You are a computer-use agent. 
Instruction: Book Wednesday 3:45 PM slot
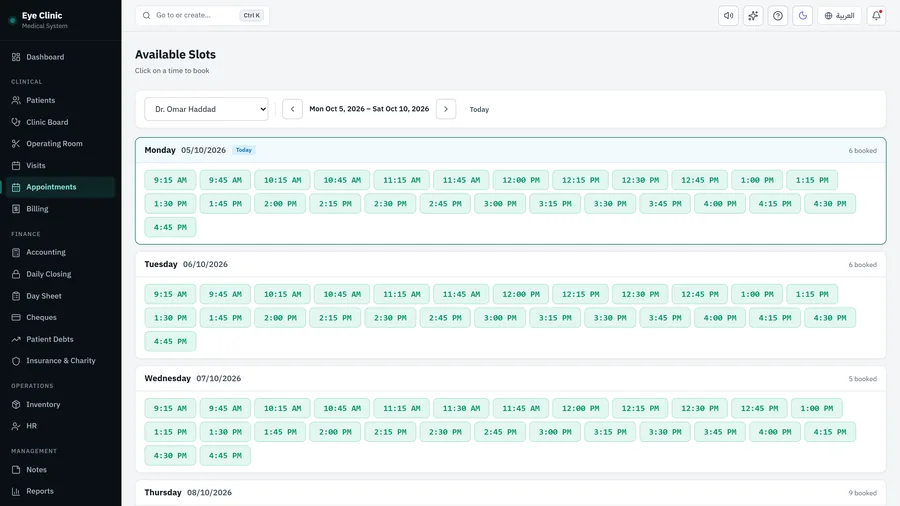(x=720, y=432)
